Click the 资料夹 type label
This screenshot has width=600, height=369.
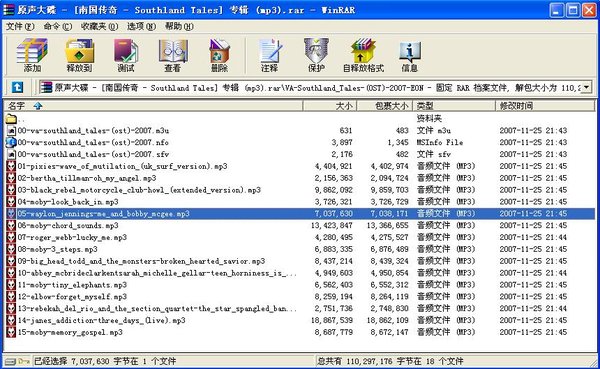pyautogui.click(x=429, y=119)
